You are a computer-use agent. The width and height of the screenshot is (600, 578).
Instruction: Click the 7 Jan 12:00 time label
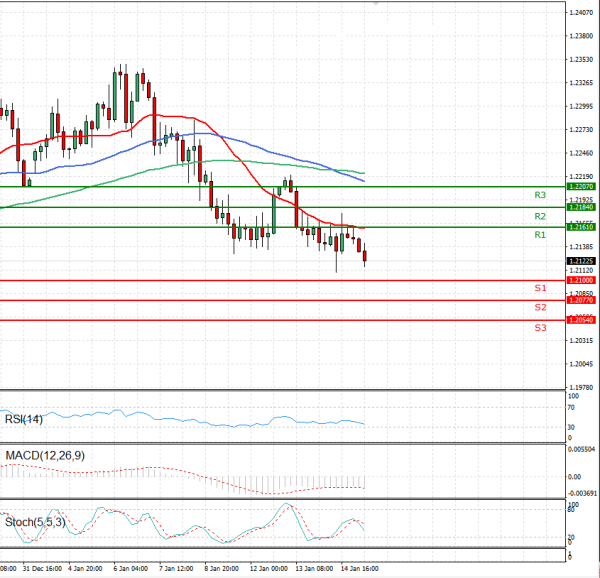(176, 569)
